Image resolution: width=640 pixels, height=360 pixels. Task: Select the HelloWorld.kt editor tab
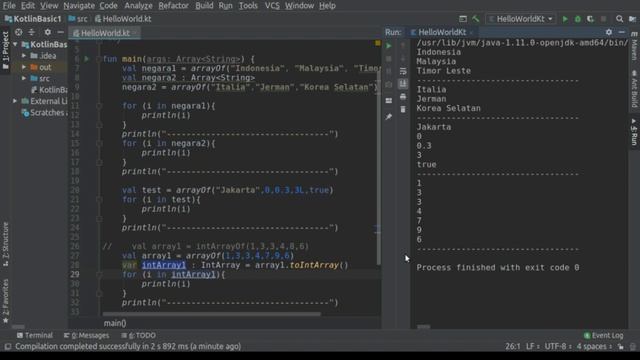(x=105, y=33)
